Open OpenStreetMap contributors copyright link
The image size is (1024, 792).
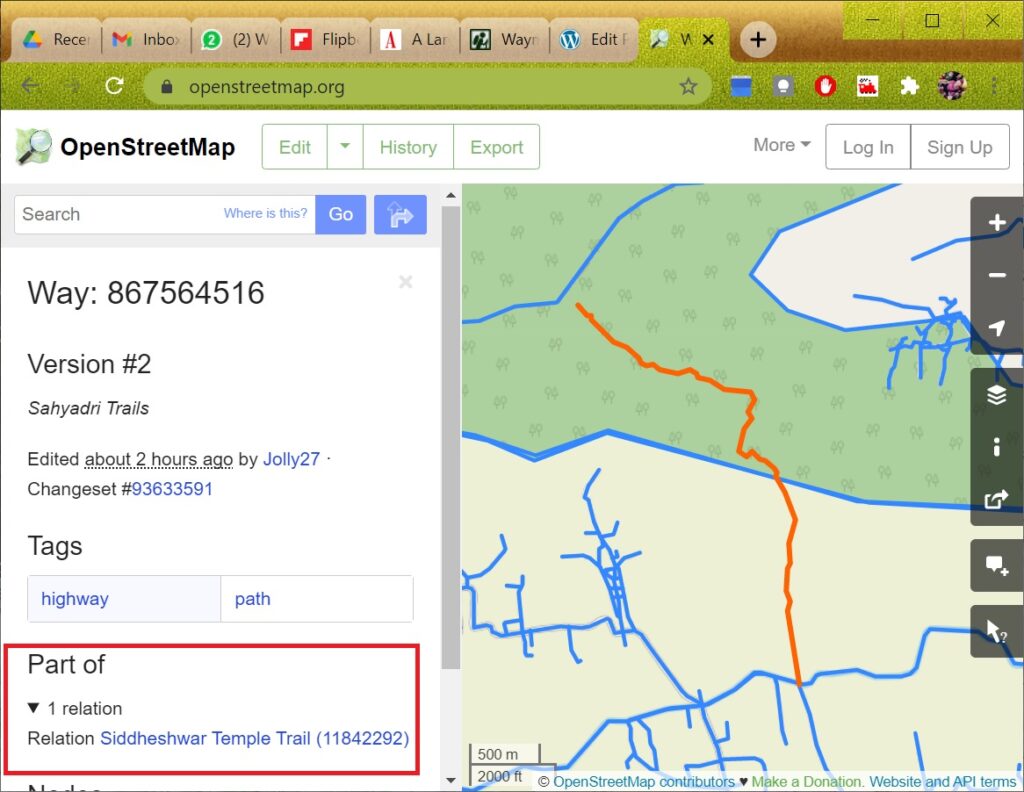pyautogui.click(x=644, y=782)
